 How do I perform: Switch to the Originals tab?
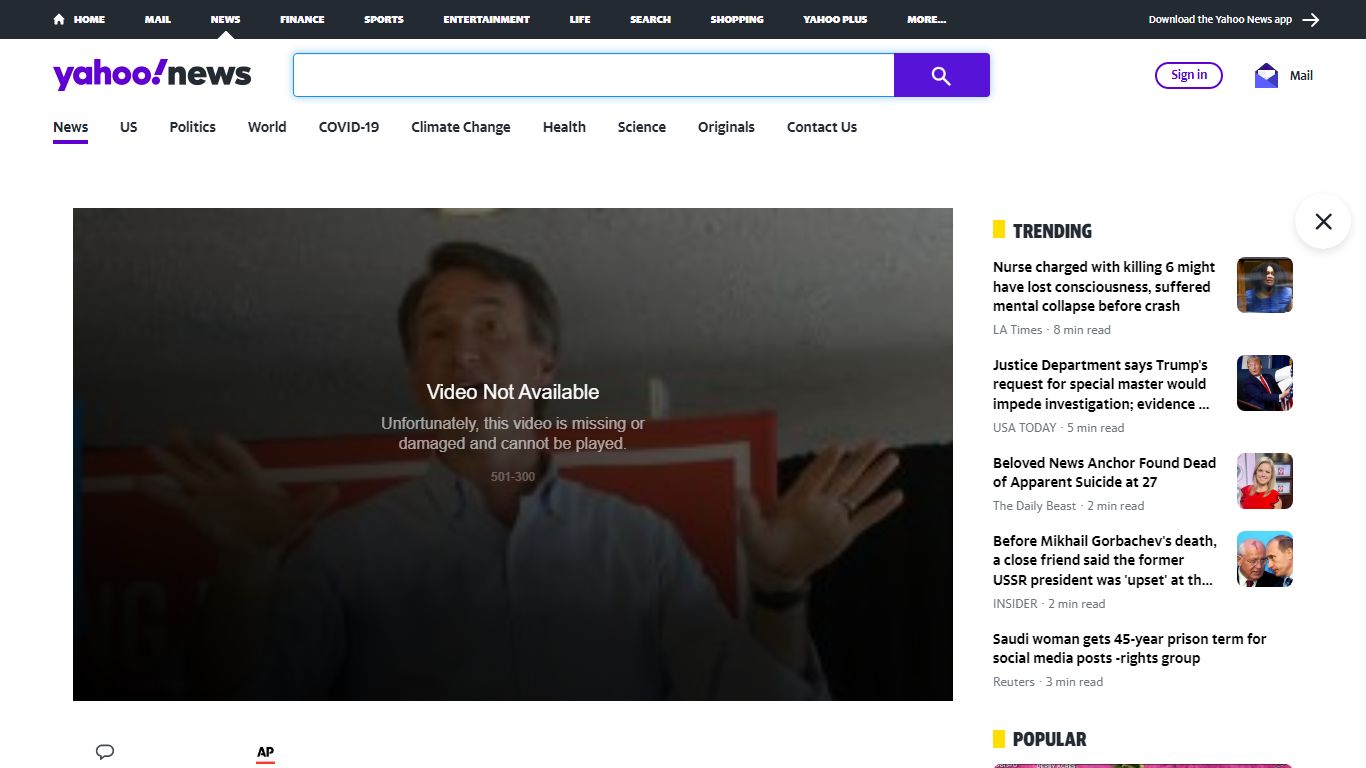click(726, 127)
